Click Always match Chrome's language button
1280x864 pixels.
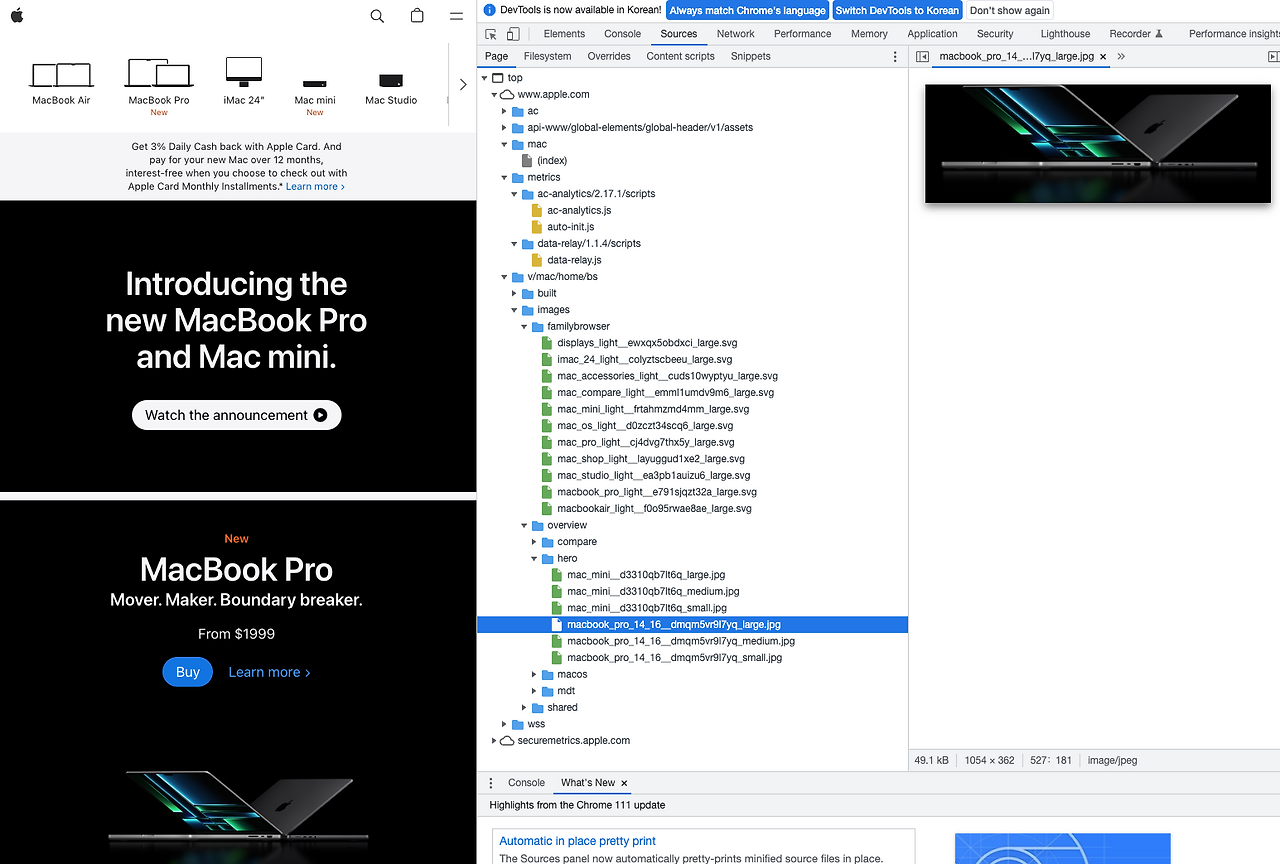tap(747, 11)
